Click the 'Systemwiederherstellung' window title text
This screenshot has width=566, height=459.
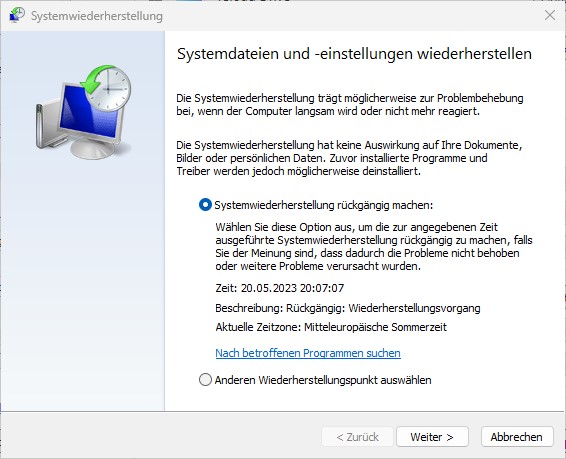pos(97,16)
